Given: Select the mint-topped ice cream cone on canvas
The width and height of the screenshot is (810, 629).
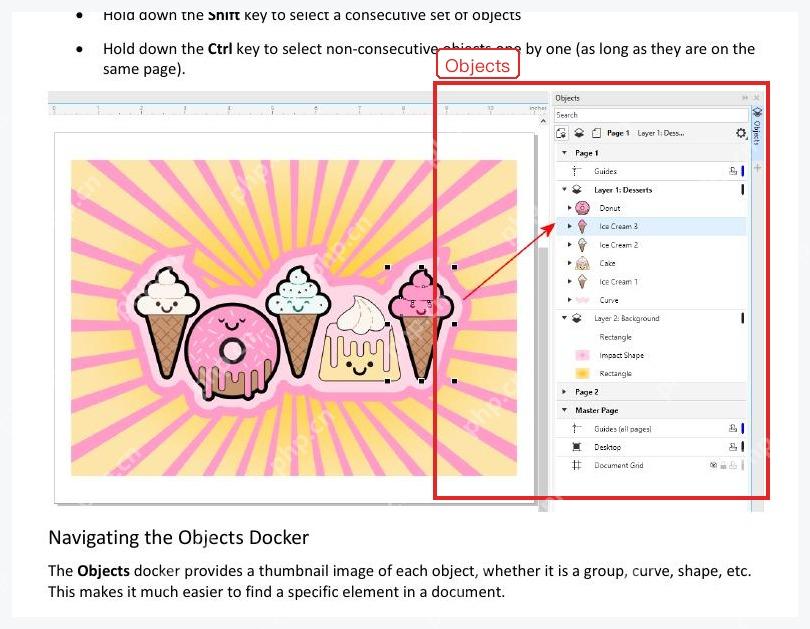Looking at the screenshot, I should (x=298, y=321).
